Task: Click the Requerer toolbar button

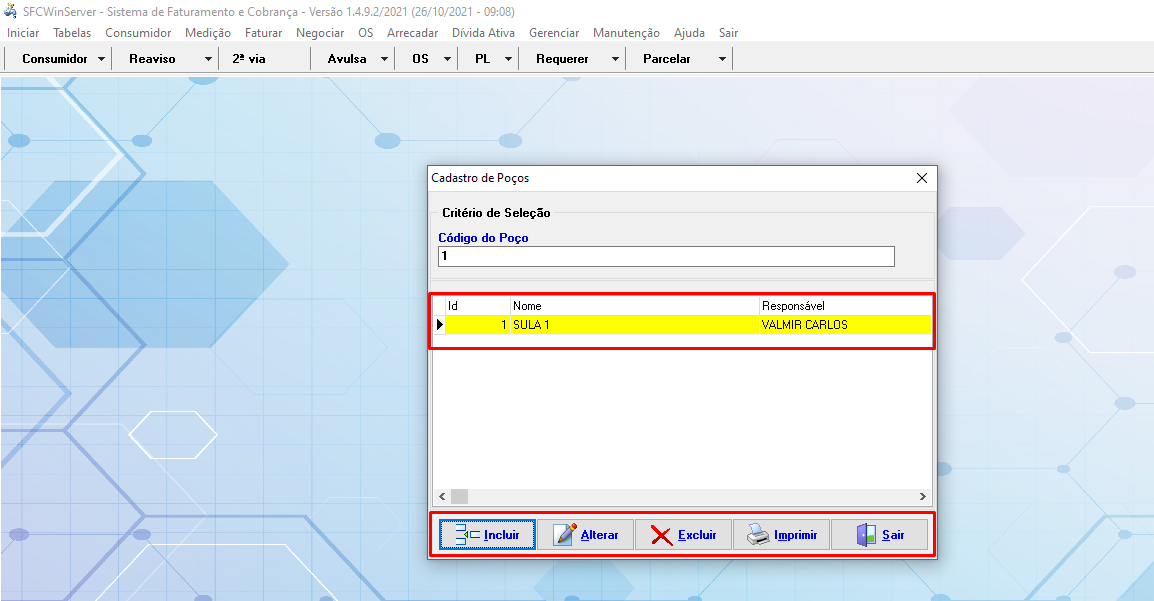Action: (562, 59)
